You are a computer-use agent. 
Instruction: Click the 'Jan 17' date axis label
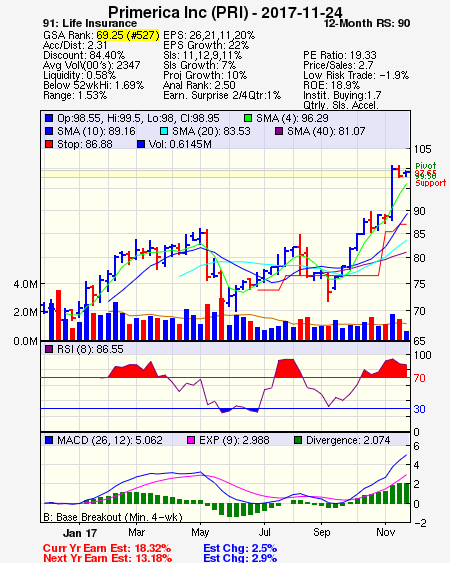click(x=80, y=533)
